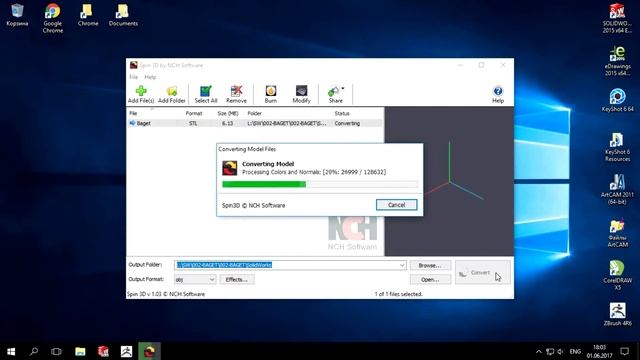Open Task View on the taskbar
The width and height of the screenshot is (640, 360).
[56, 351]
